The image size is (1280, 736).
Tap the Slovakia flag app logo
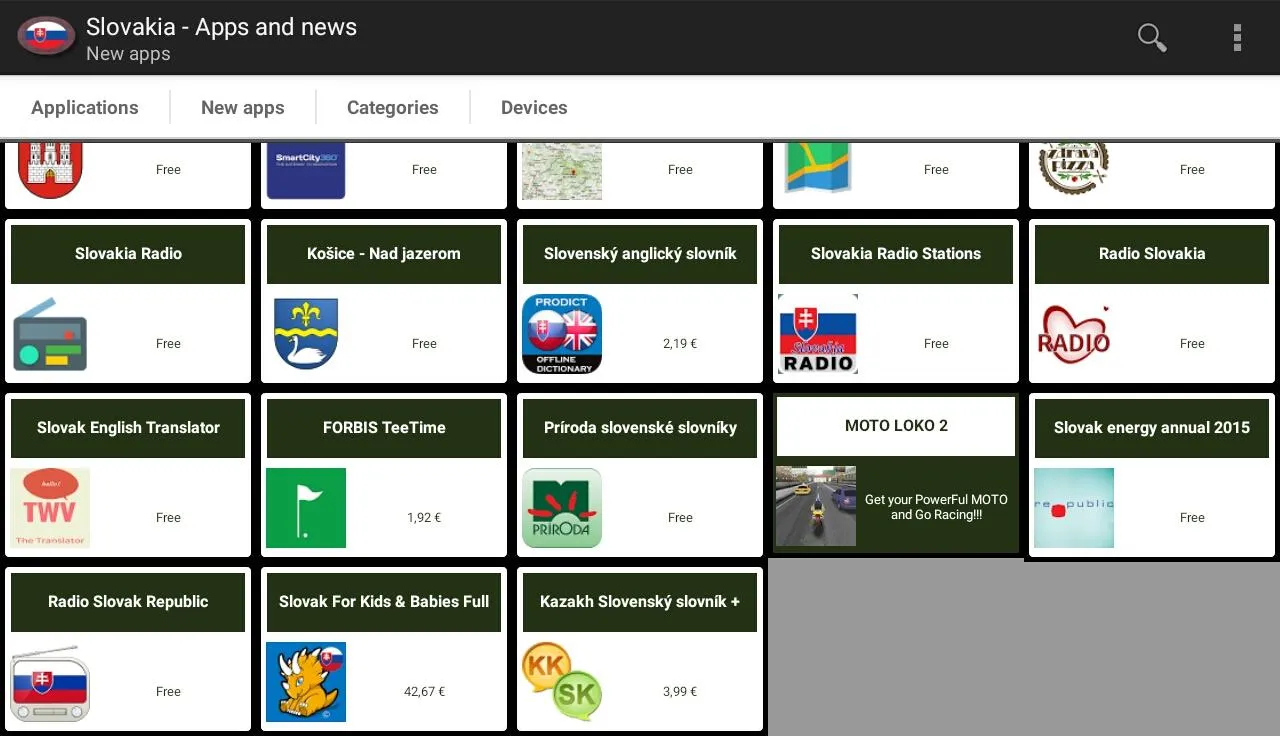click(46, 38)
